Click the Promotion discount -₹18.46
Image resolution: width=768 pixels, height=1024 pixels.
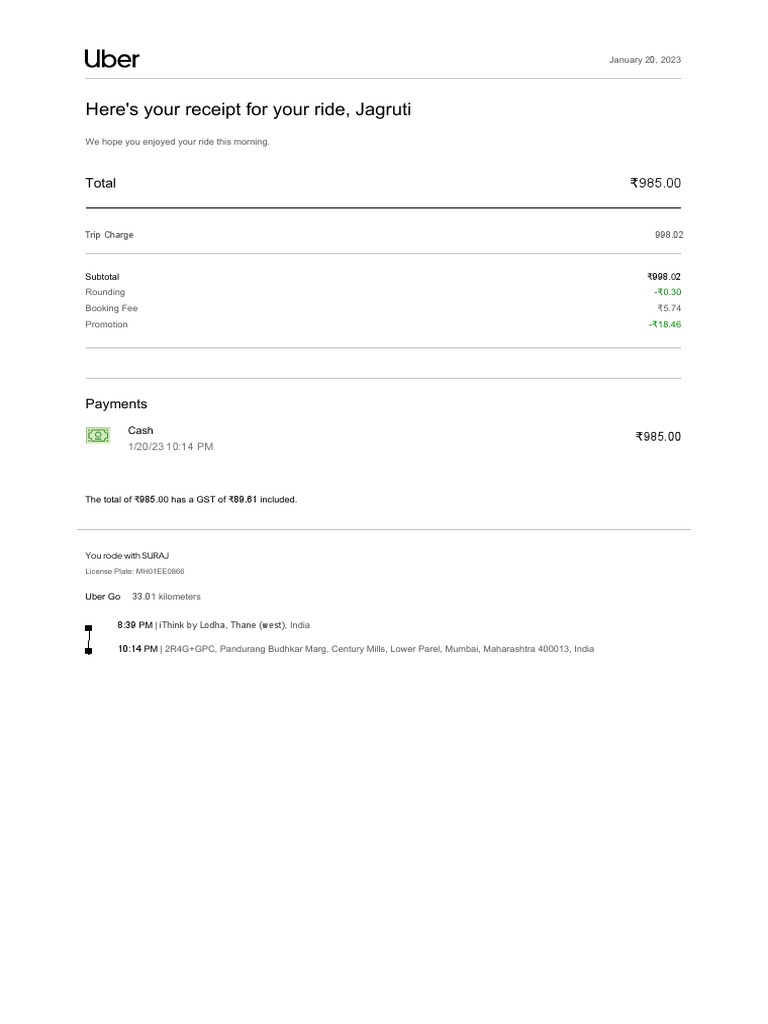pyautogui.click(x=665, y=324)
